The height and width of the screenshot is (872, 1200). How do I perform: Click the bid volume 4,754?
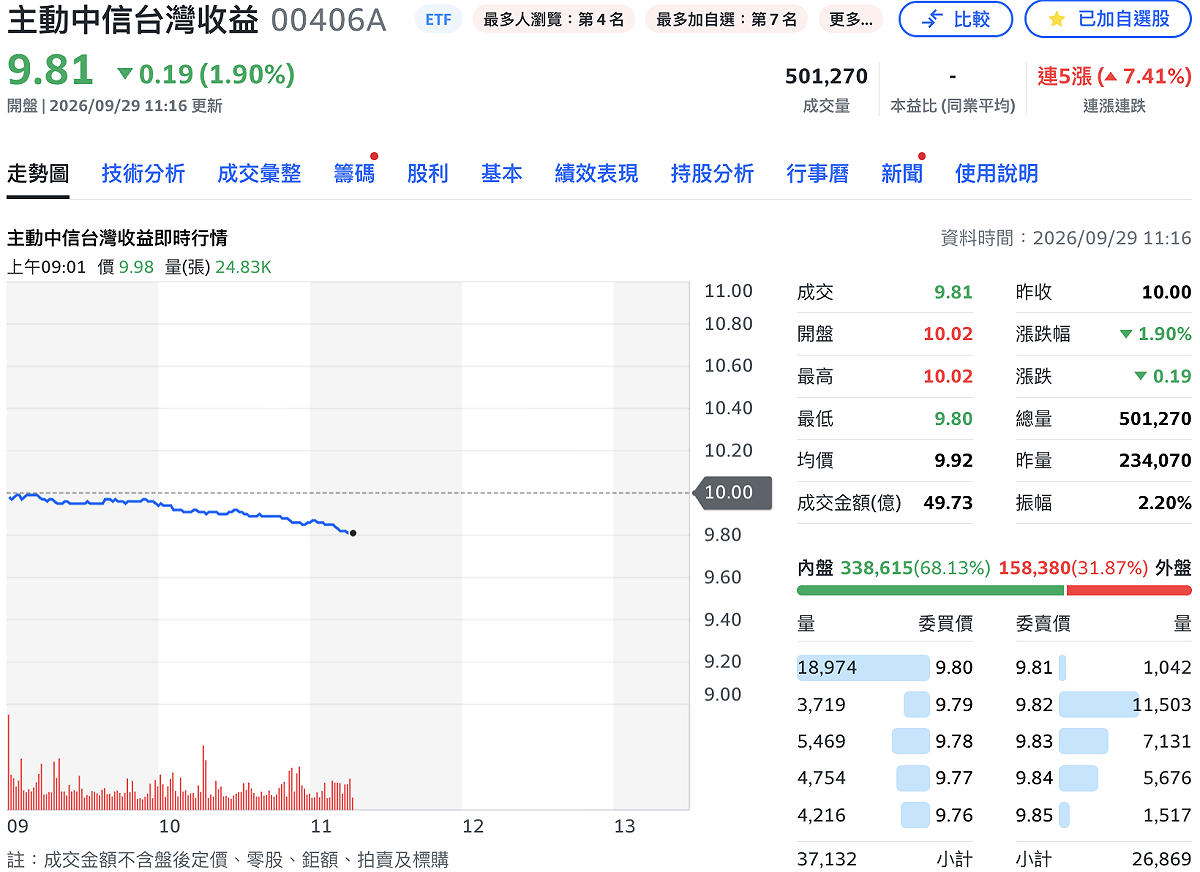(821, 778)
